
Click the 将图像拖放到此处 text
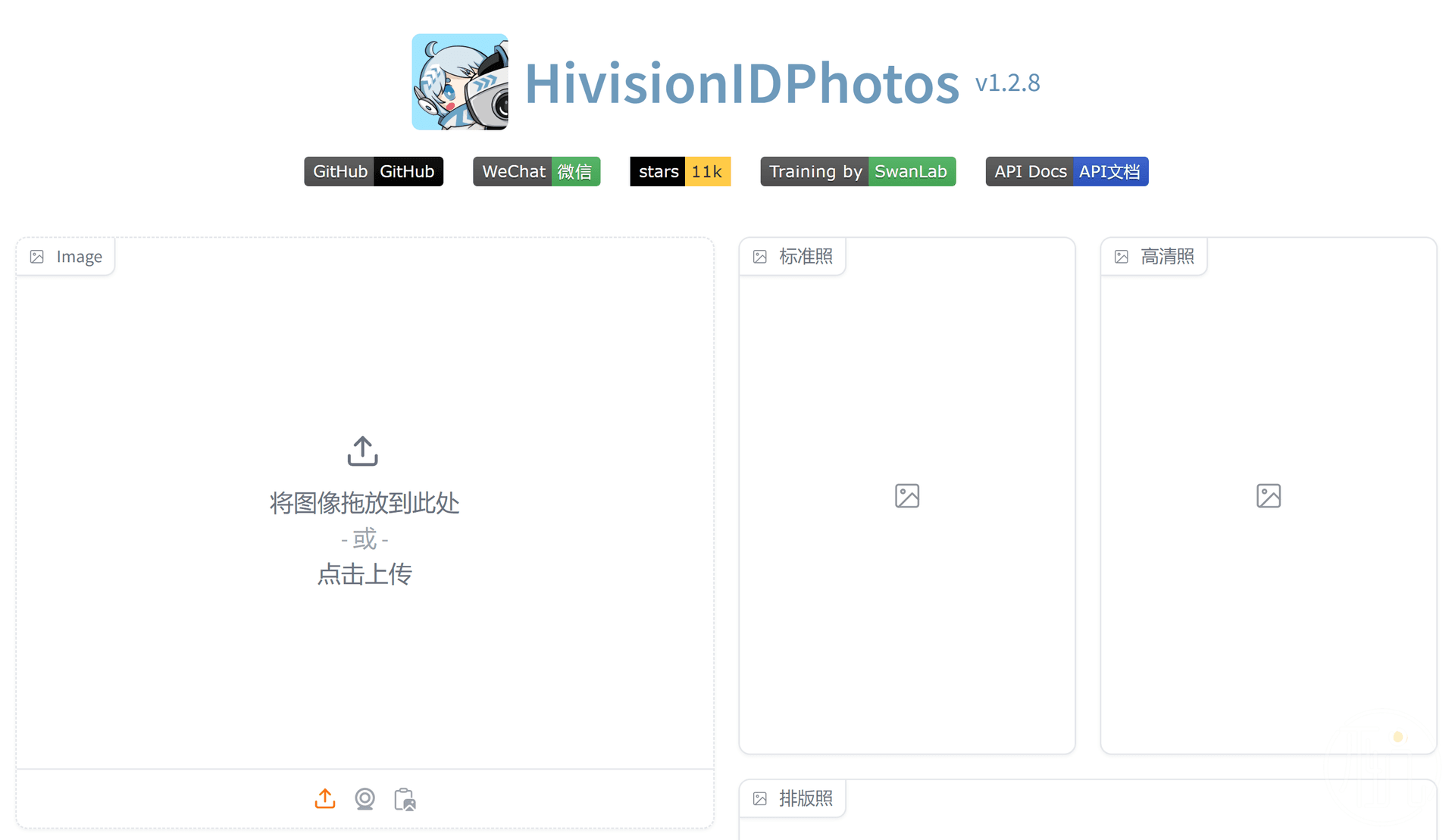pyautogui.click(x=365, y=503)
